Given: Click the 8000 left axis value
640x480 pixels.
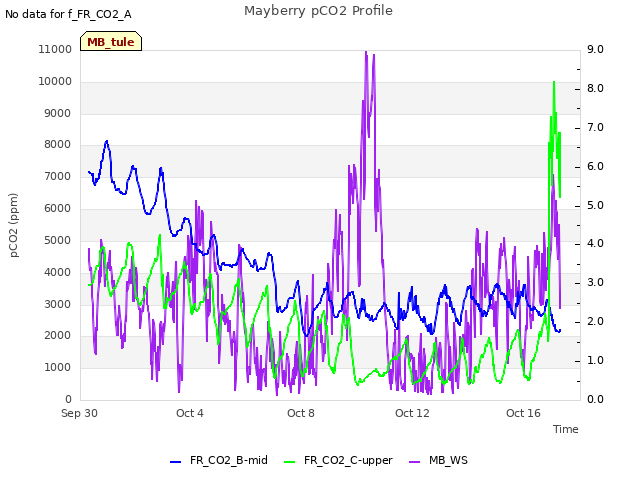Looking at the screenshot, I should (x=58, y=144).
